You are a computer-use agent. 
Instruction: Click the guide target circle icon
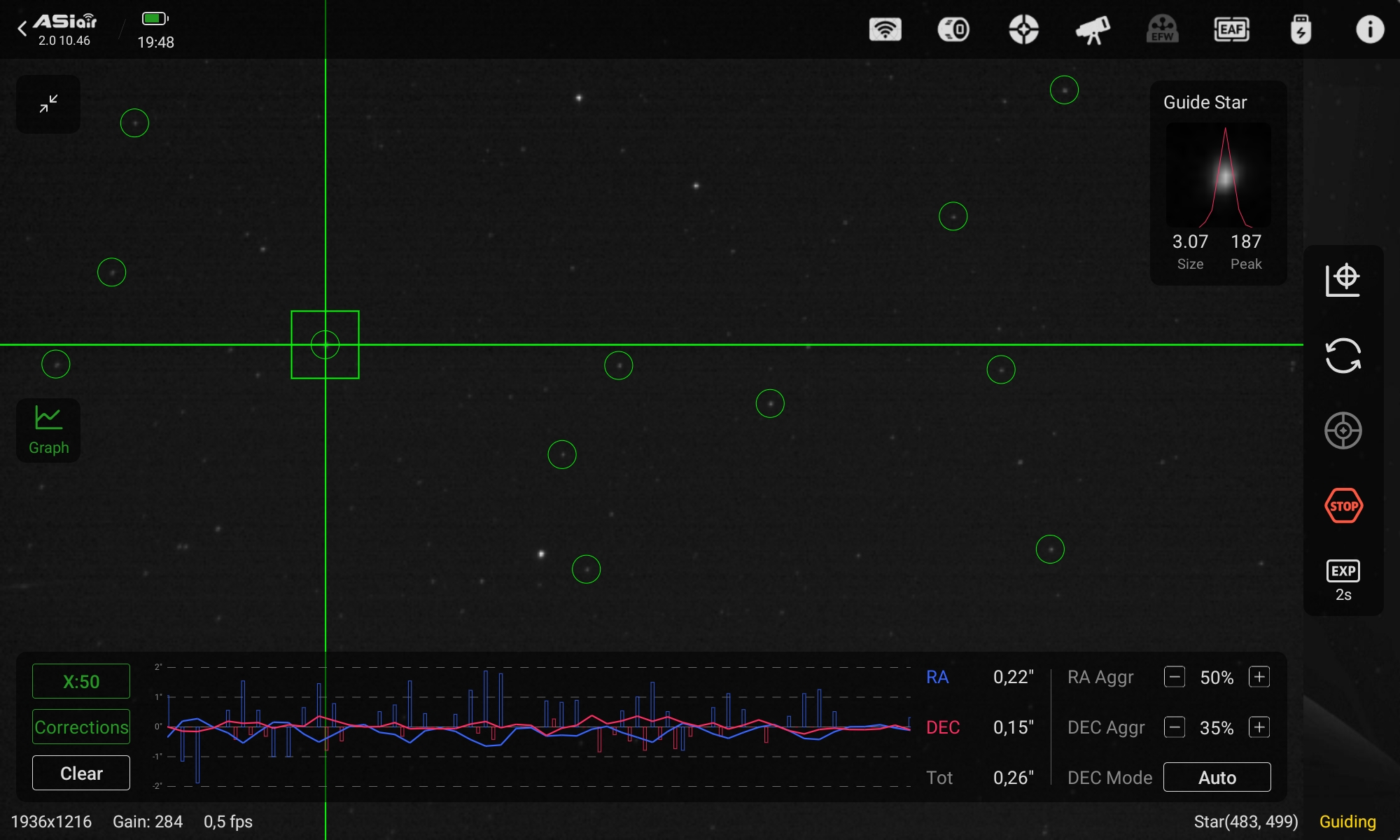[1343, 430]
